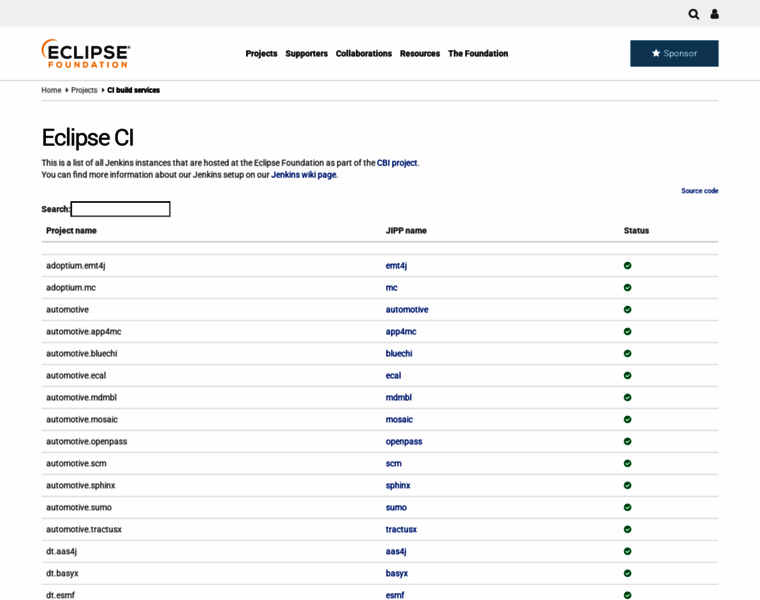Image resolution: width=760 pixels, height=600 pixels.
Task: Open the sumo JIPP link
Action: [x=396, y=507]
